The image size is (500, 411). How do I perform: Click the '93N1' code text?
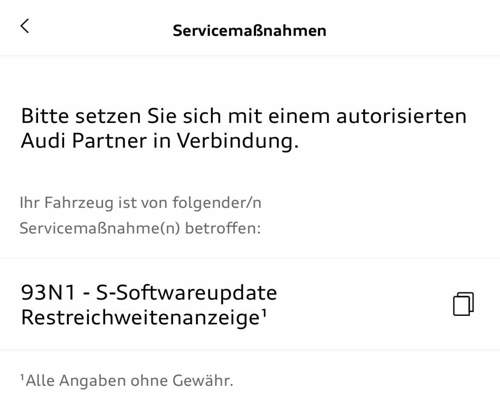48,293
